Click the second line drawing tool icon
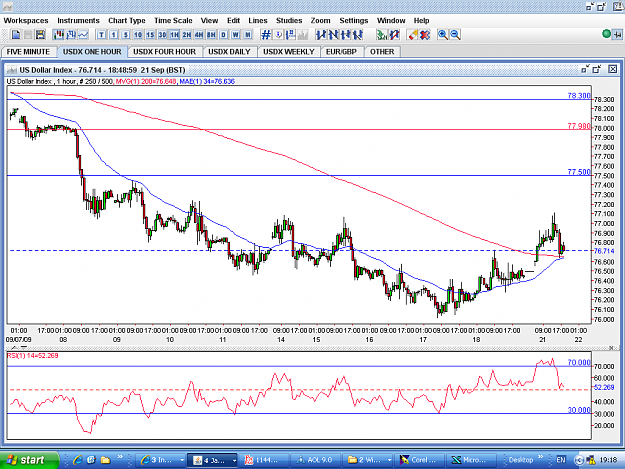This screenshot has height=469, width=625. point(333,35)
